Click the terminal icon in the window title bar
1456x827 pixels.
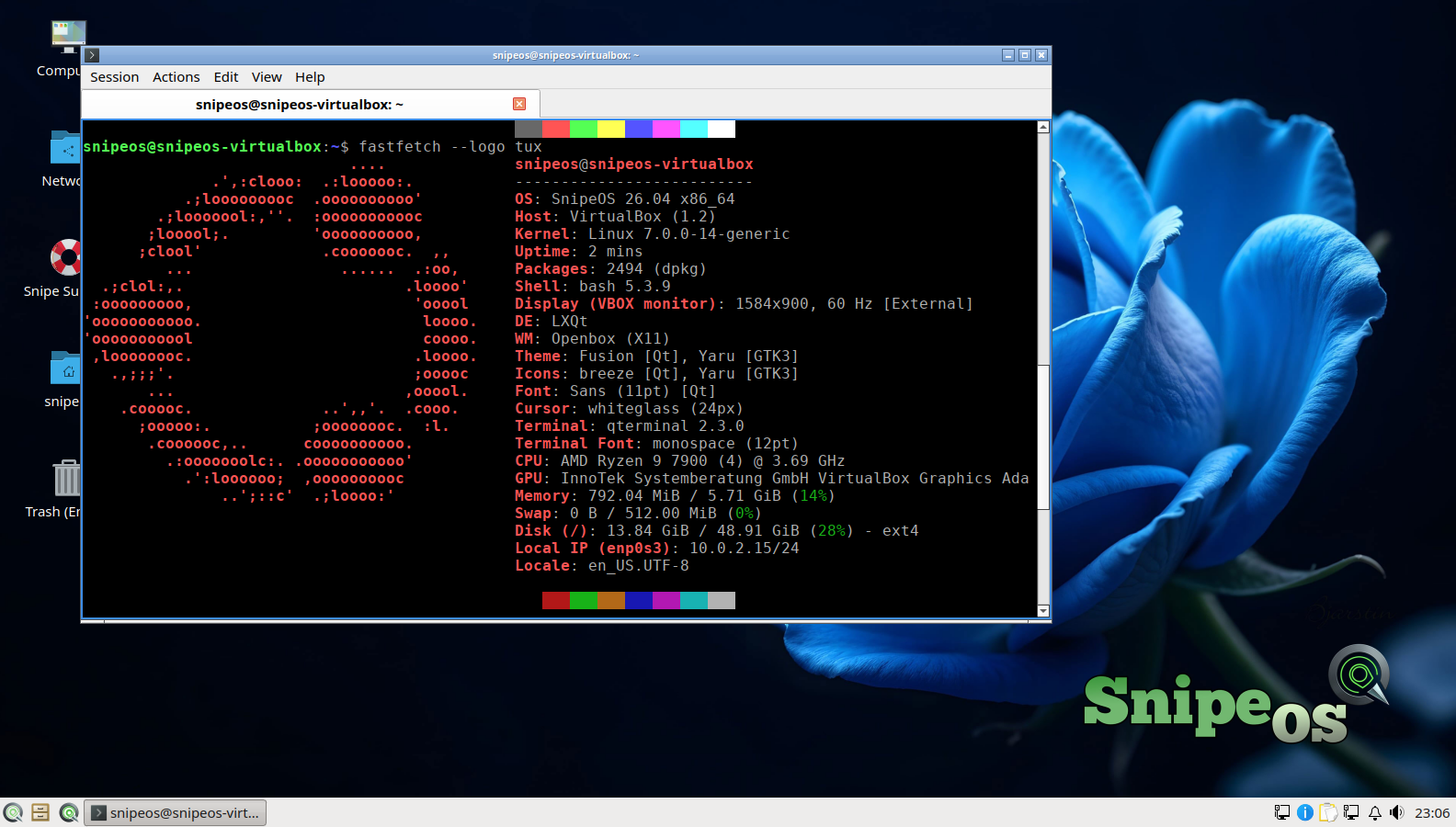tap(92, 55)
